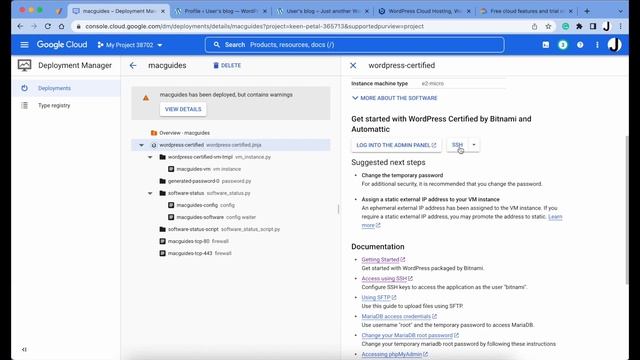Open the extensions puzzle piece menu
640x360 pixels.
(x=579, y=26)
